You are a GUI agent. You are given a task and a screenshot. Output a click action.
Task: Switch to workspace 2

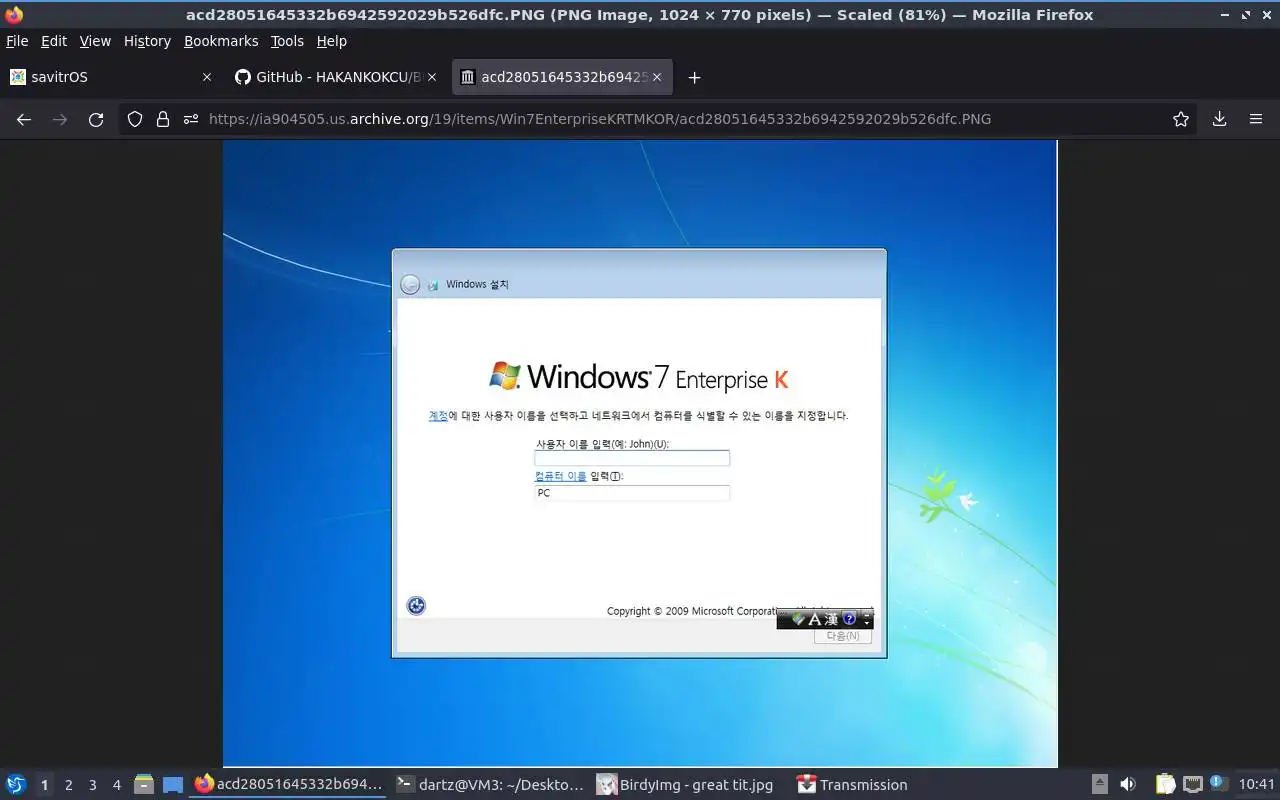68,785
